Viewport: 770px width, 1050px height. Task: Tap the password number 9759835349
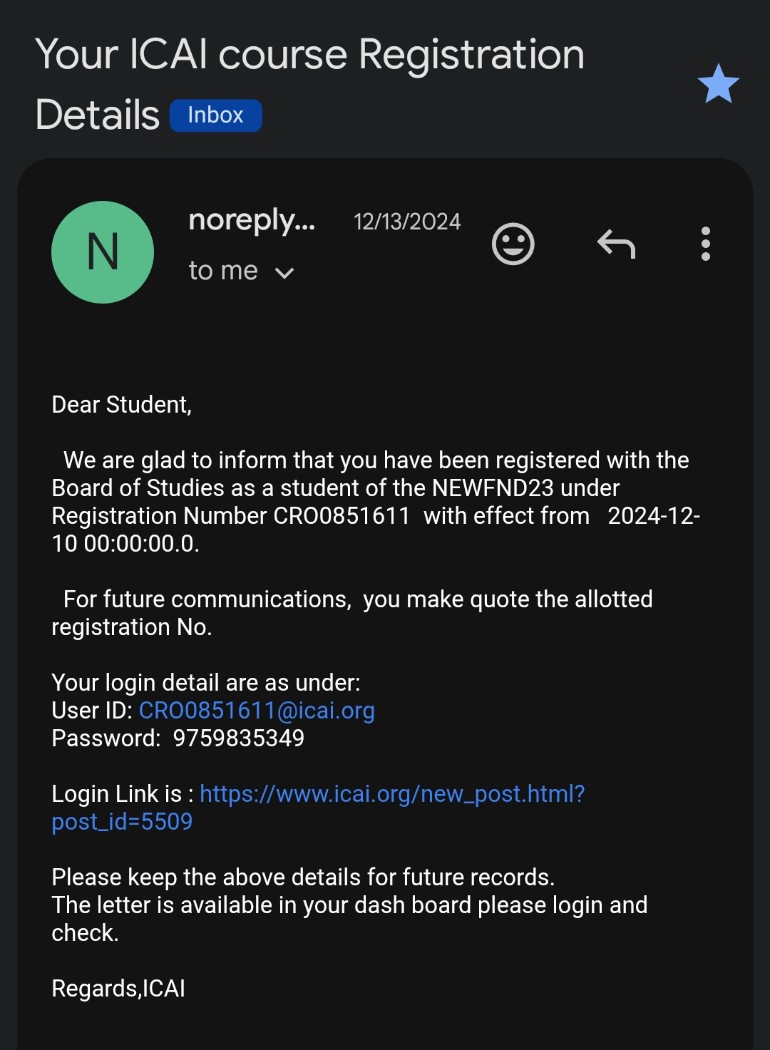tap(239, 739)
